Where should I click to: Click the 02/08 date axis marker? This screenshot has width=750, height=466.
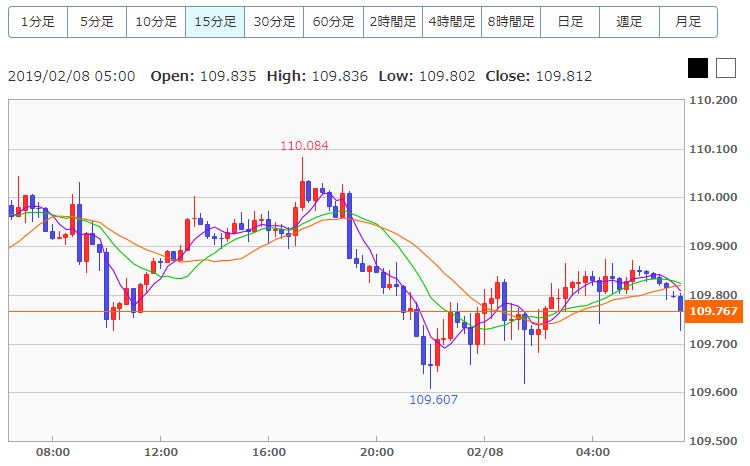point(485,452)
